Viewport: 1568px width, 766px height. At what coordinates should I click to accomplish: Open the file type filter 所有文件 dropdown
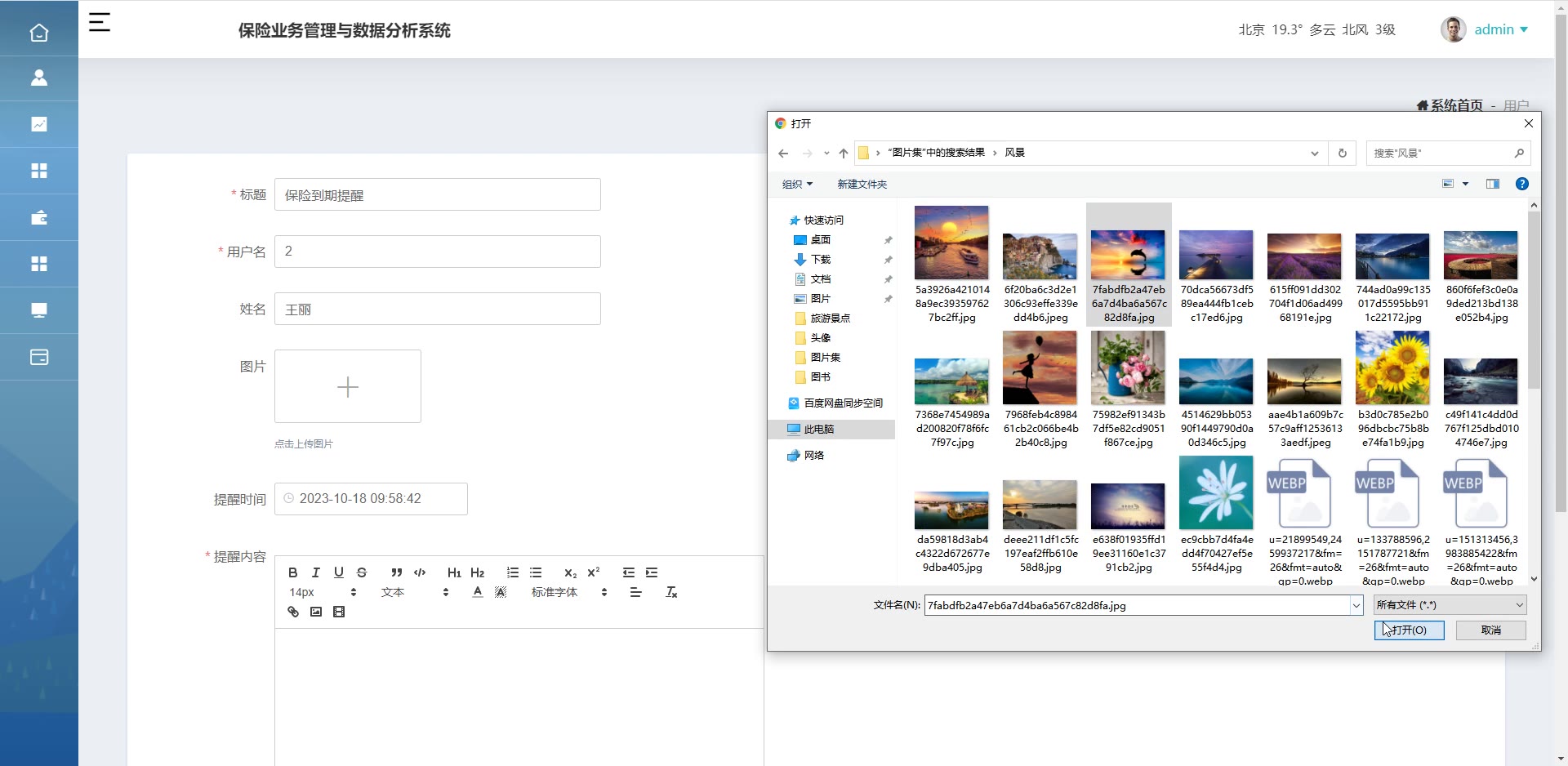[x=1450, y=605]
